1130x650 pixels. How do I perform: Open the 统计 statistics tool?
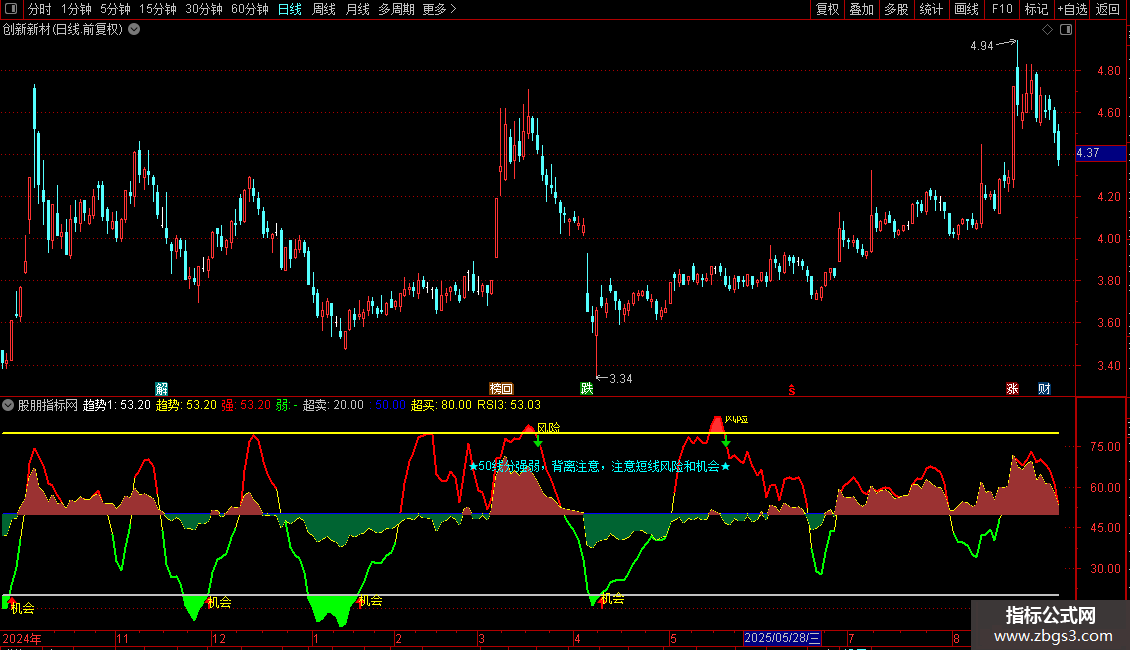pos(931,9)
